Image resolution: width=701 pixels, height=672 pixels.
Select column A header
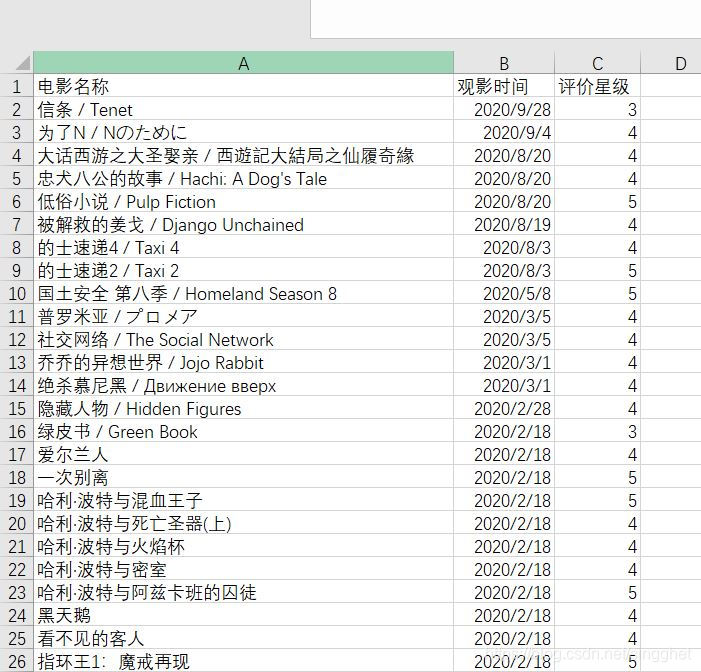pyautogui.click(x=244, y=63)
